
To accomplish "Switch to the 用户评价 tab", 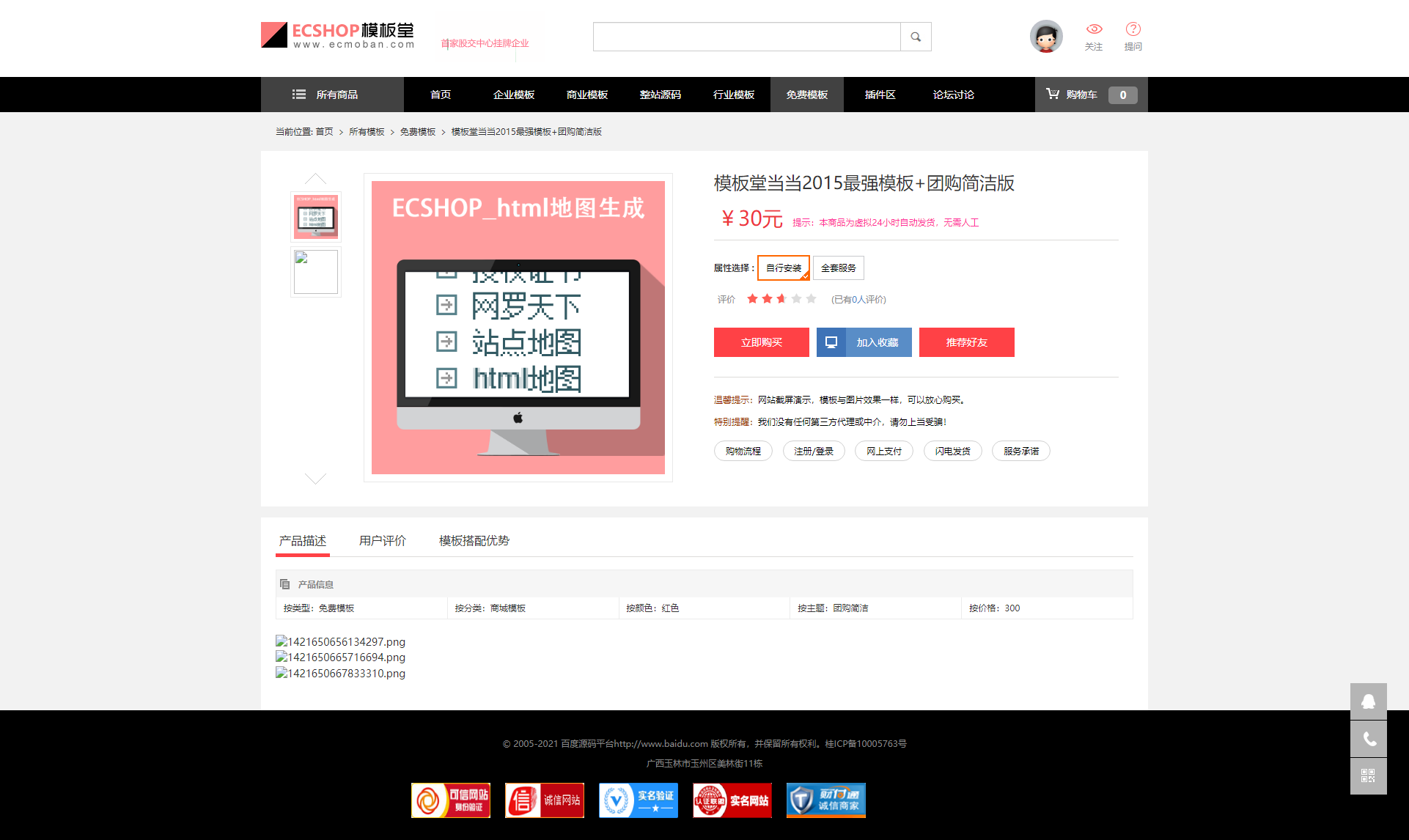I will tap(383, 541).
